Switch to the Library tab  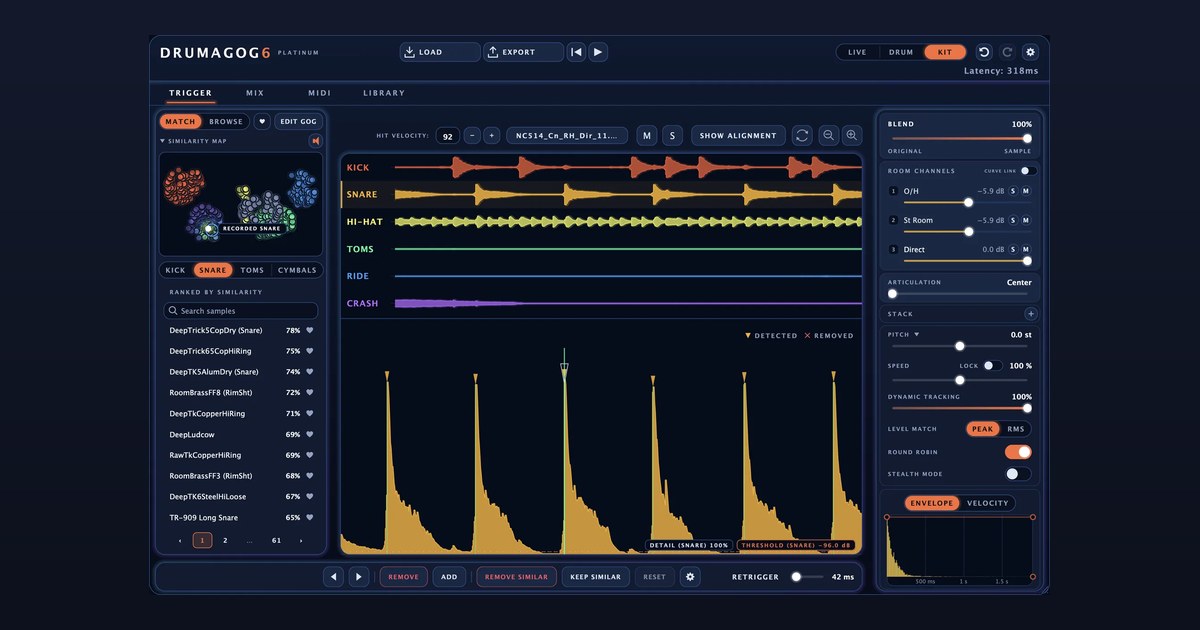(384, 93)
